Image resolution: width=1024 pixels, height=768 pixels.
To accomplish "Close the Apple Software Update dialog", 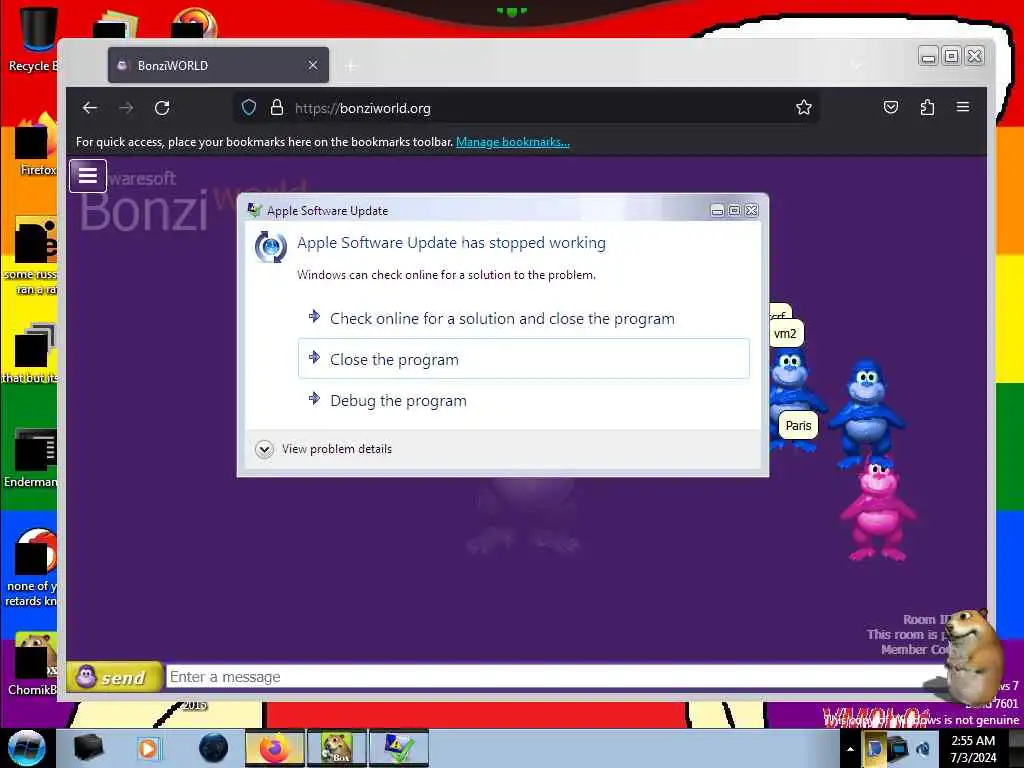I will 752,210.
